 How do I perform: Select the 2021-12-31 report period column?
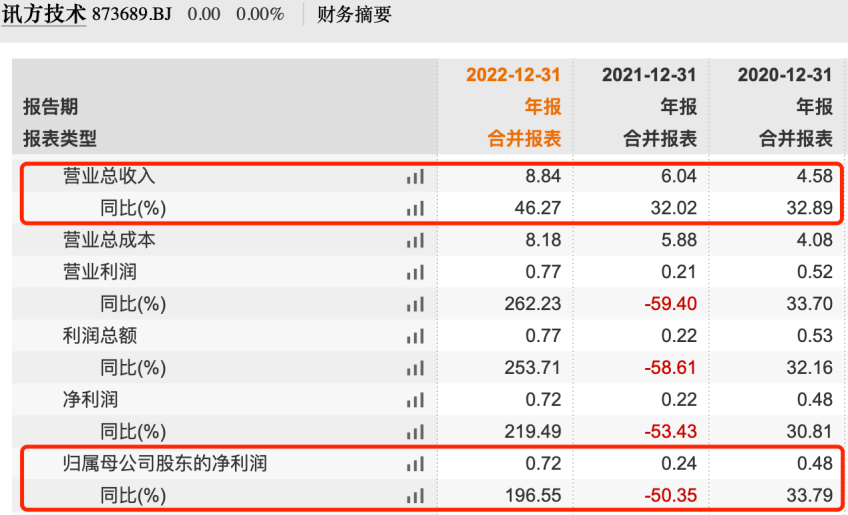click(x=649, y=75)
